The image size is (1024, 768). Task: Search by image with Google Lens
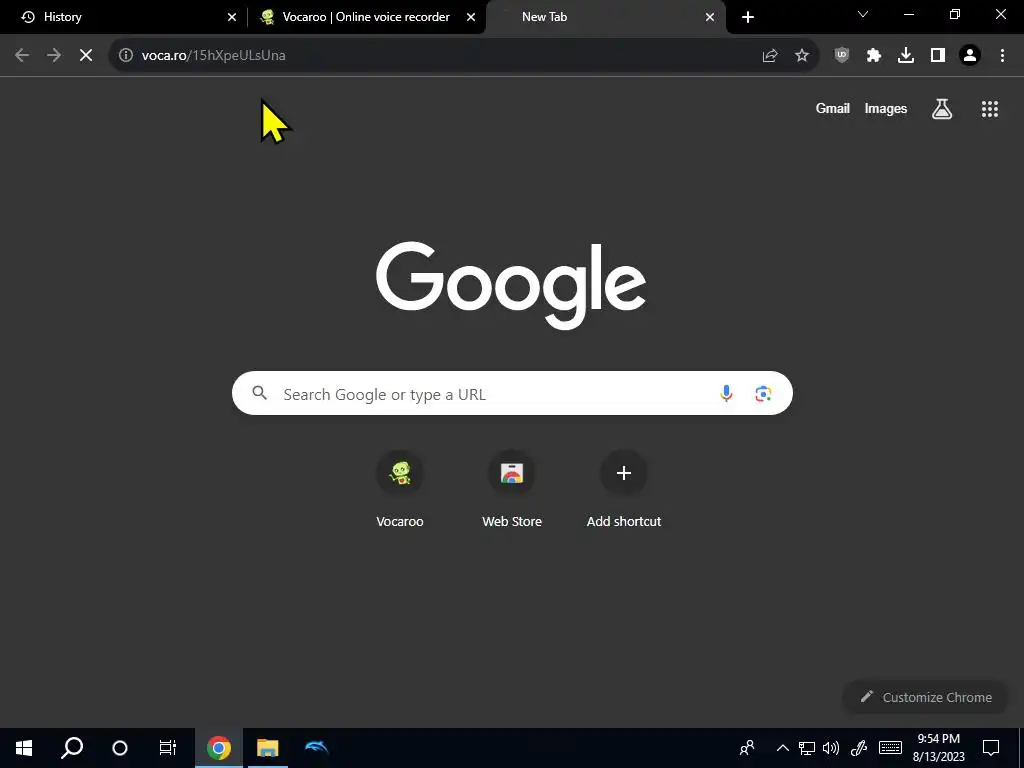pos(763,393)
